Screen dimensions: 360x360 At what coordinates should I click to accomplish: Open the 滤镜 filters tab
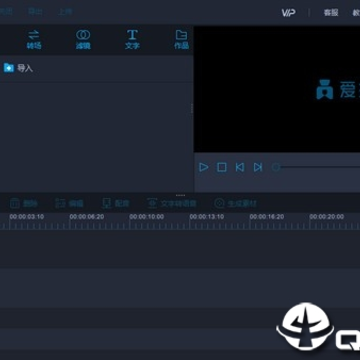[x=83, y=39]
